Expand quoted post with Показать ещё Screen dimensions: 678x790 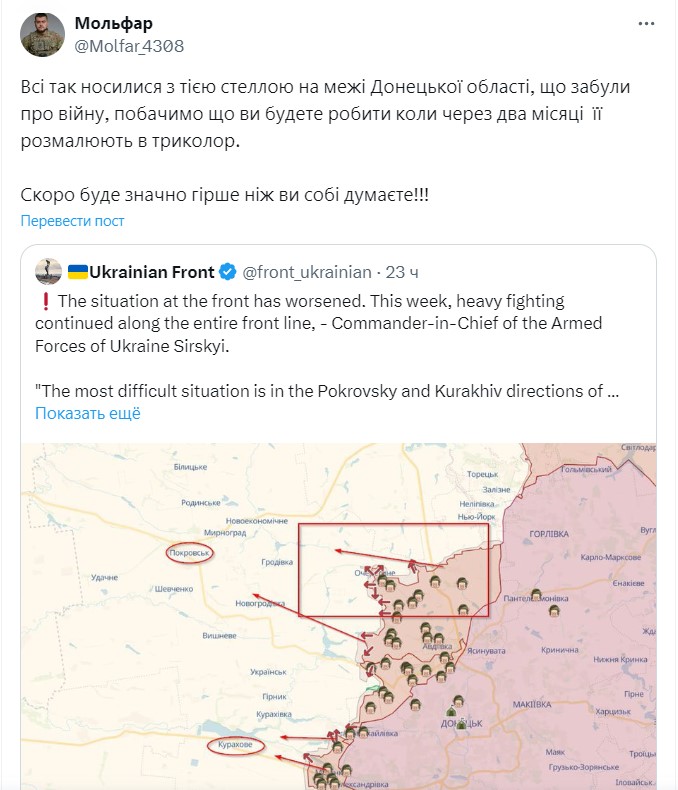(x=88, y=413)
